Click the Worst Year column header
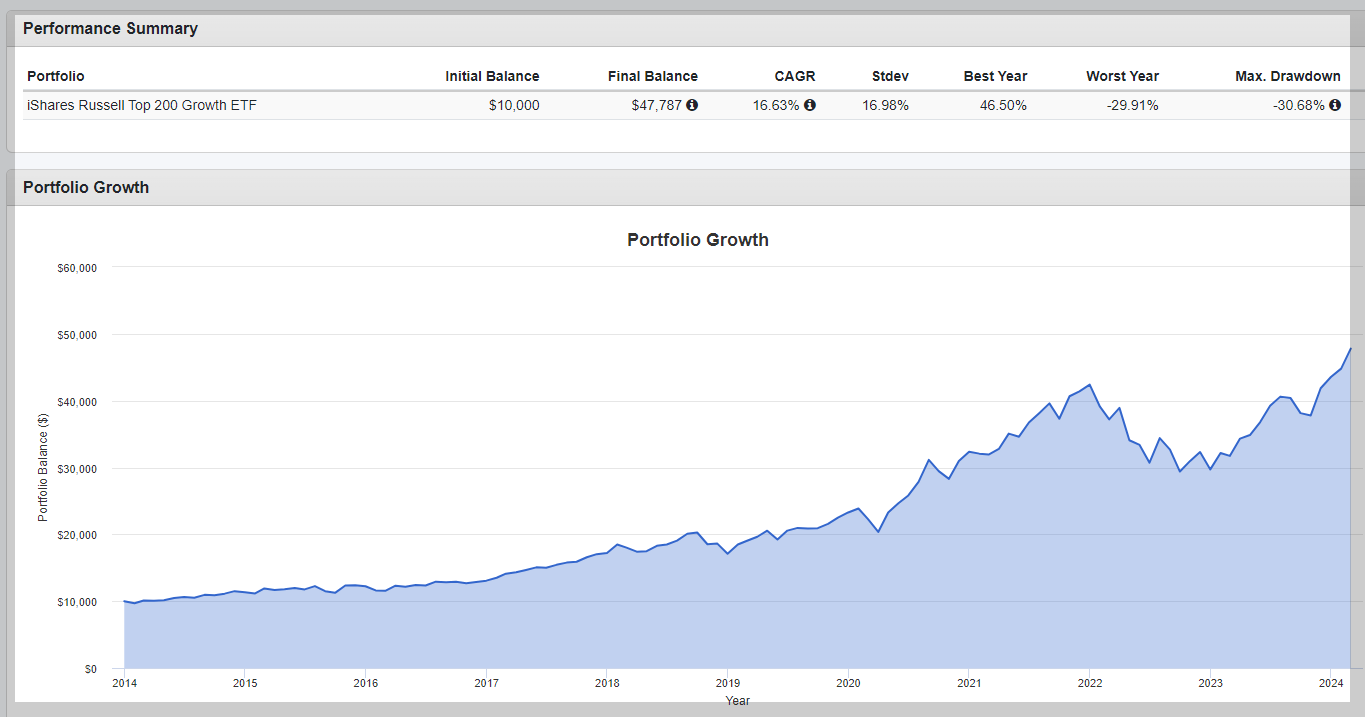The width and height of the screenshot is (1365, 717). click(x=1122, y=76)
